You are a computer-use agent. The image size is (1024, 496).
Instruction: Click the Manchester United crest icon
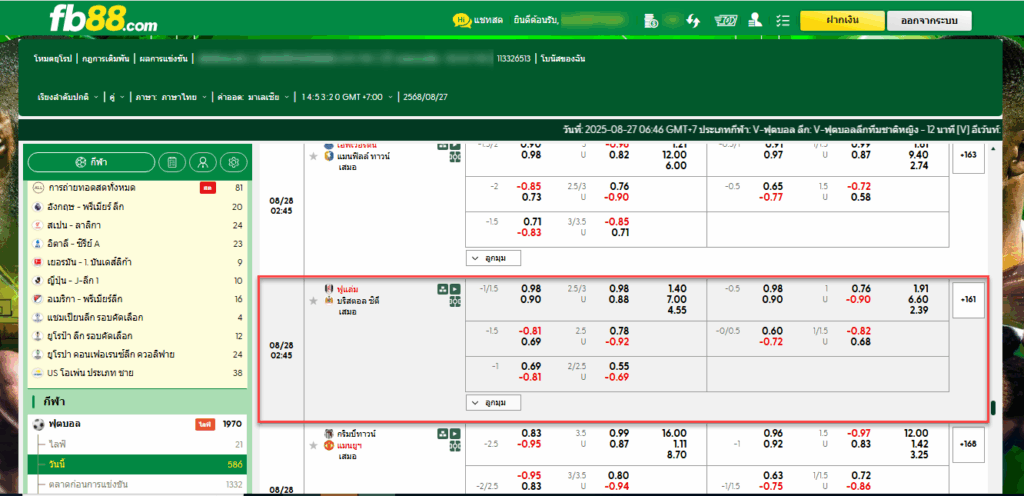click(x=329, y=445)
